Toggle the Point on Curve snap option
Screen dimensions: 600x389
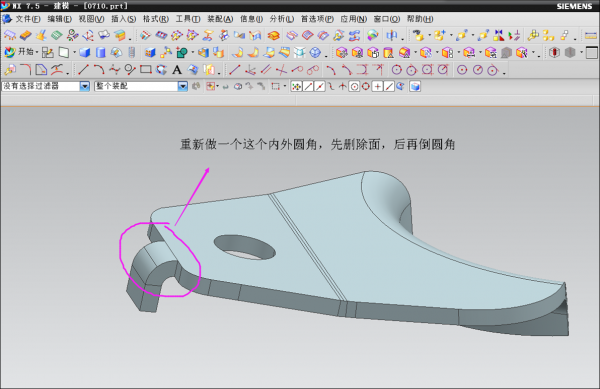tap(389, 86)
